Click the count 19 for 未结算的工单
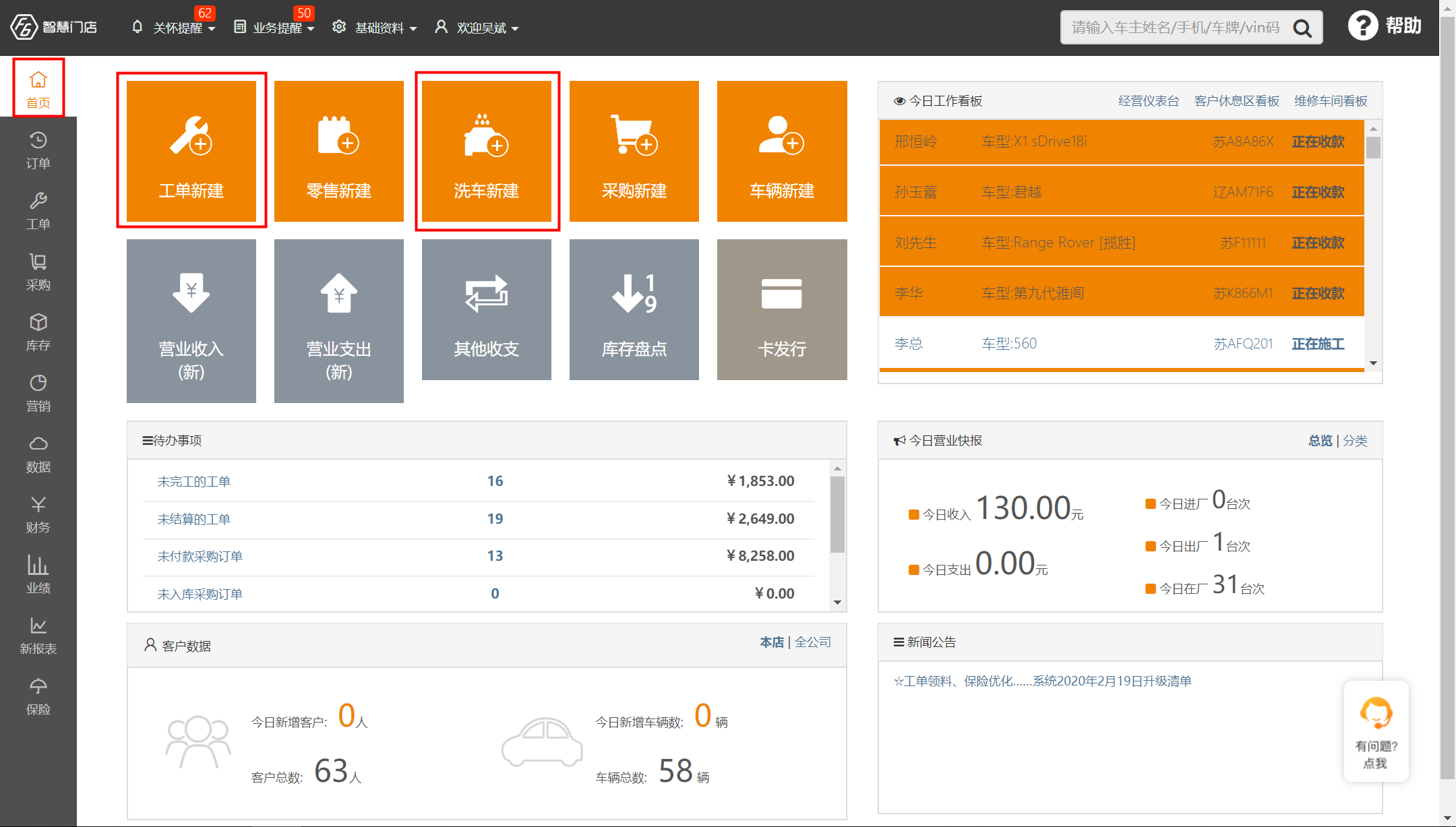This screenshot has width=1456, height=827. click(495, 519)
